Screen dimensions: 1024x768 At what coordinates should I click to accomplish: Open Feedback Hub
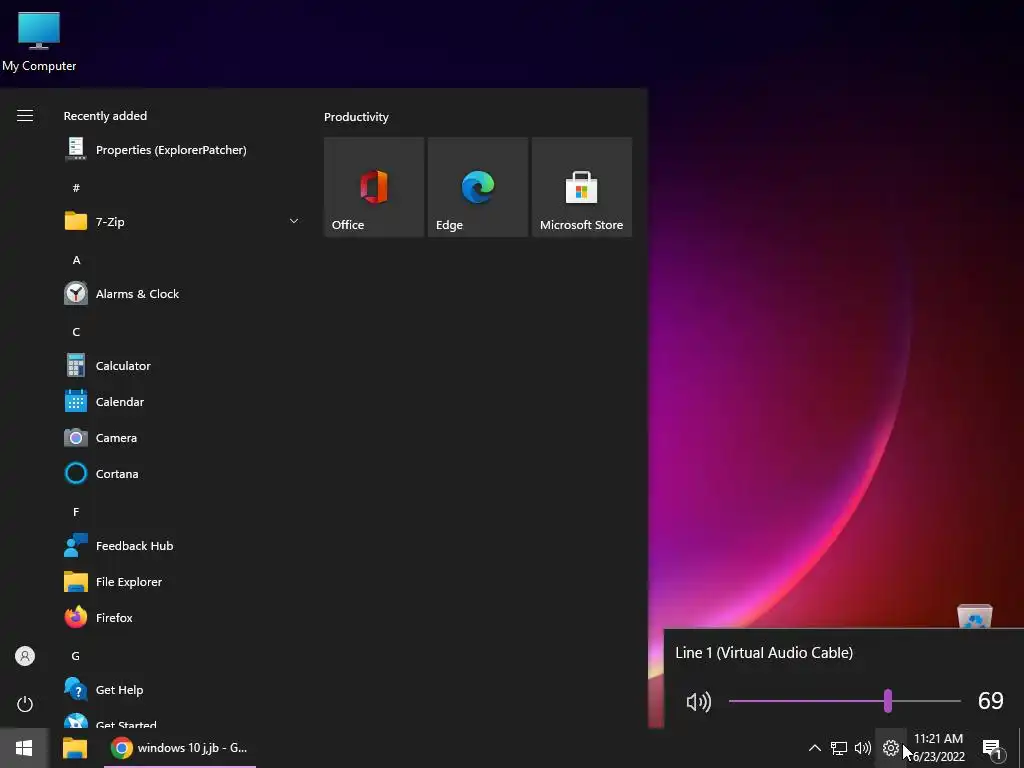pyautogui.click(x=183, y=545)
